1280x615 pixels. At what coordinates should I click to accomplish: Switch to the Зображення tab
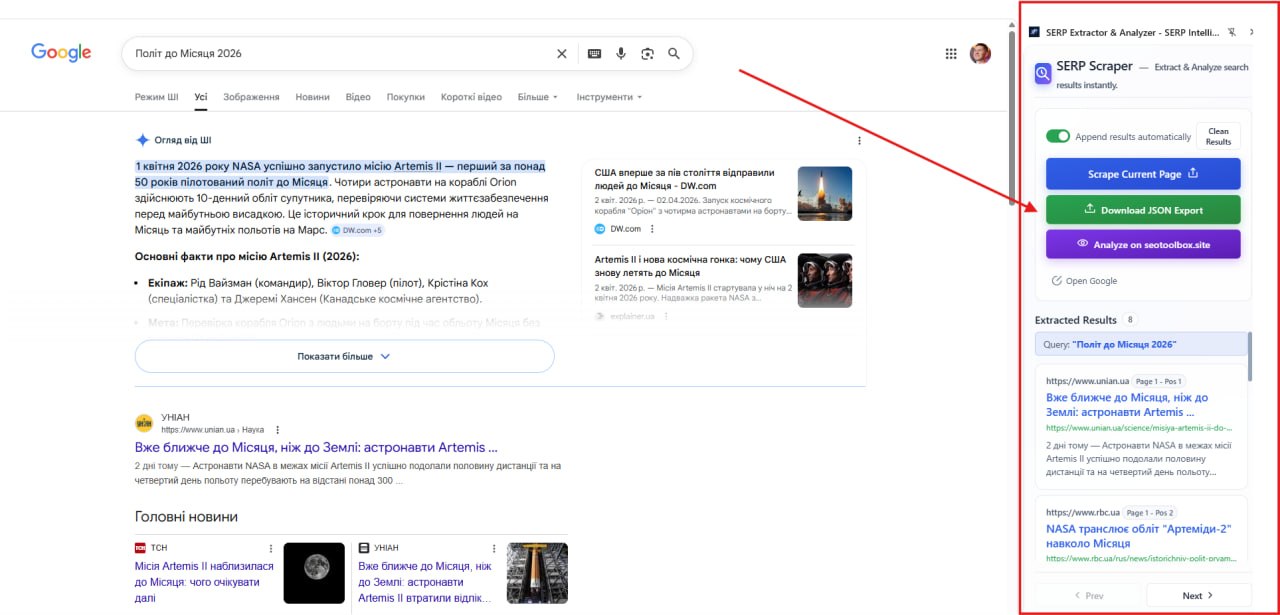tap(251, 97)
